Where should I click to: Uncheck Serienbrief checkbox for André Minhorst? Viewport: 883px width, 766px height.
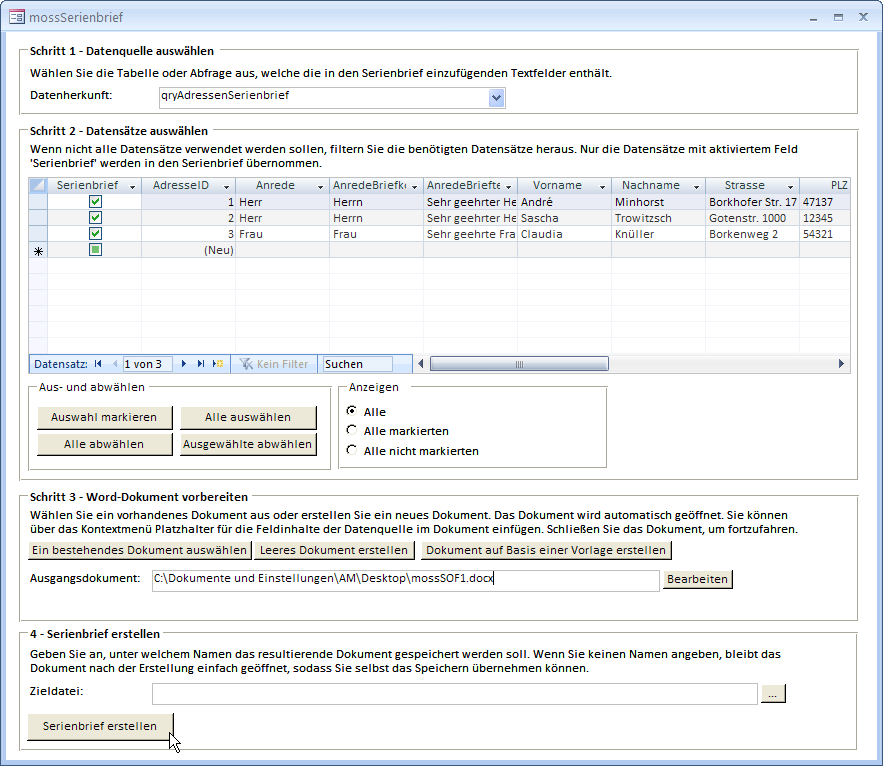tap(95, 201)
